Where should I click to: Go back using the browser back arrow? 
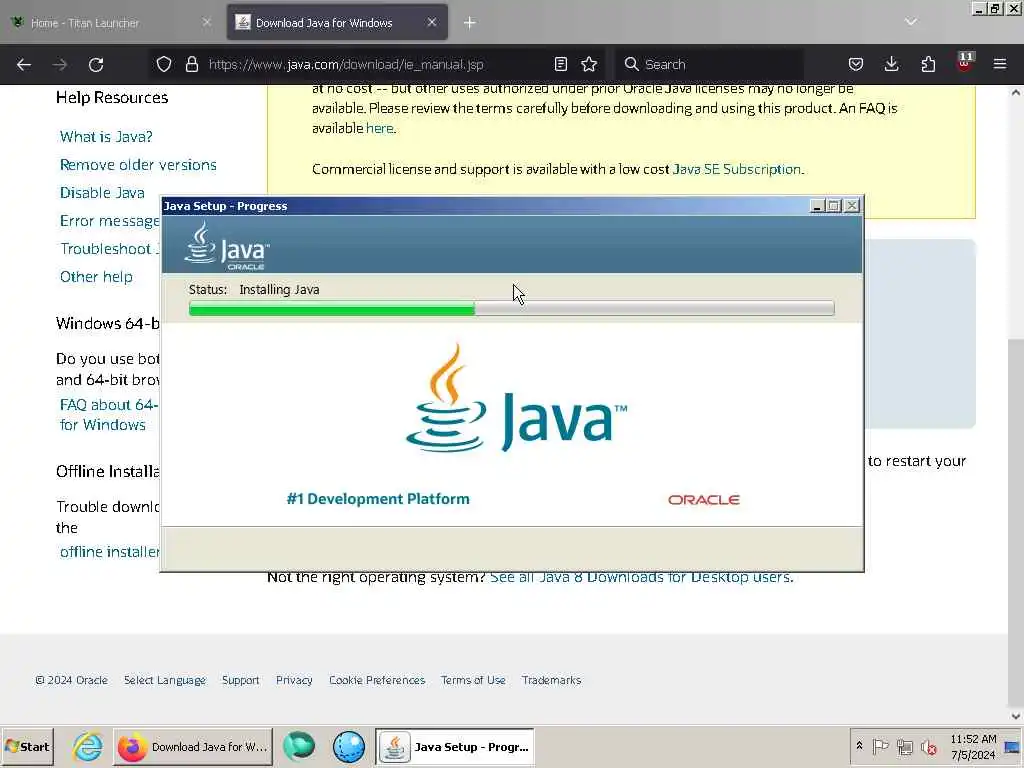coord(24,65)
